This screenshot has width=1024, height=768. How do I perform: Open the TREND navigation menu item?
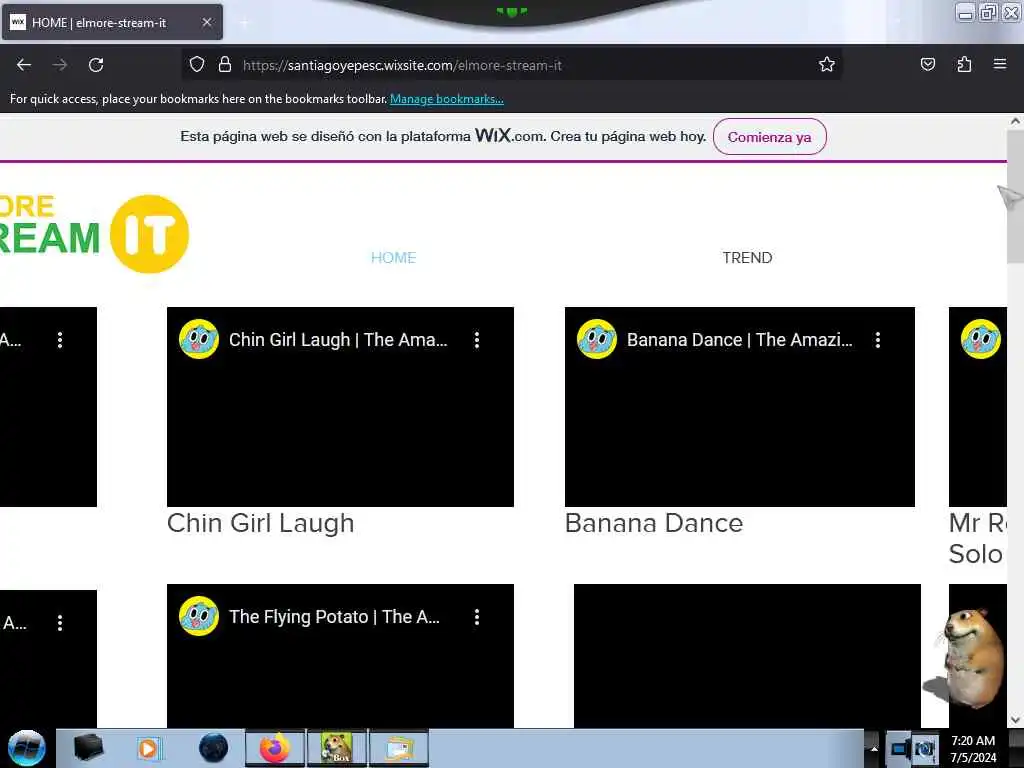(x=747, y=257)
